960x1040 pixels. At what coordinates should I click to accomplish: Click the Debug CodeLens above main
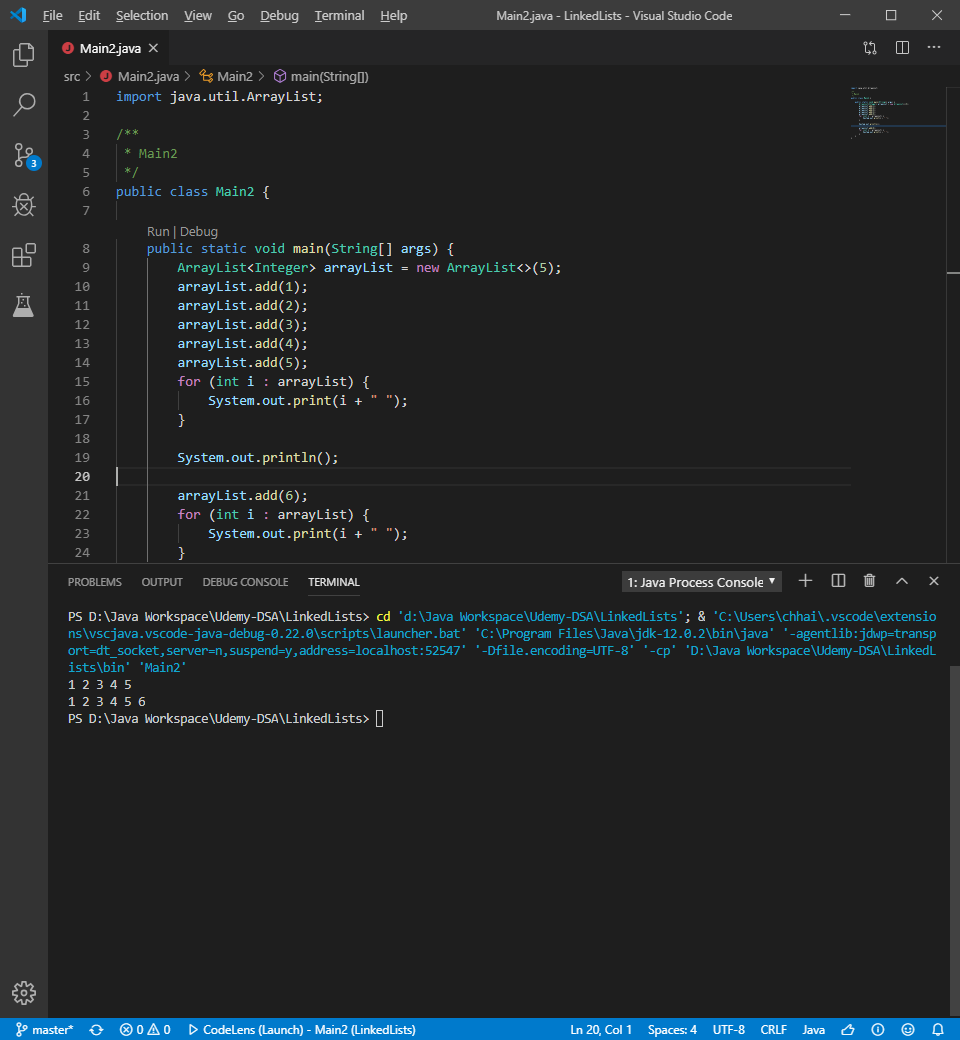199,231
